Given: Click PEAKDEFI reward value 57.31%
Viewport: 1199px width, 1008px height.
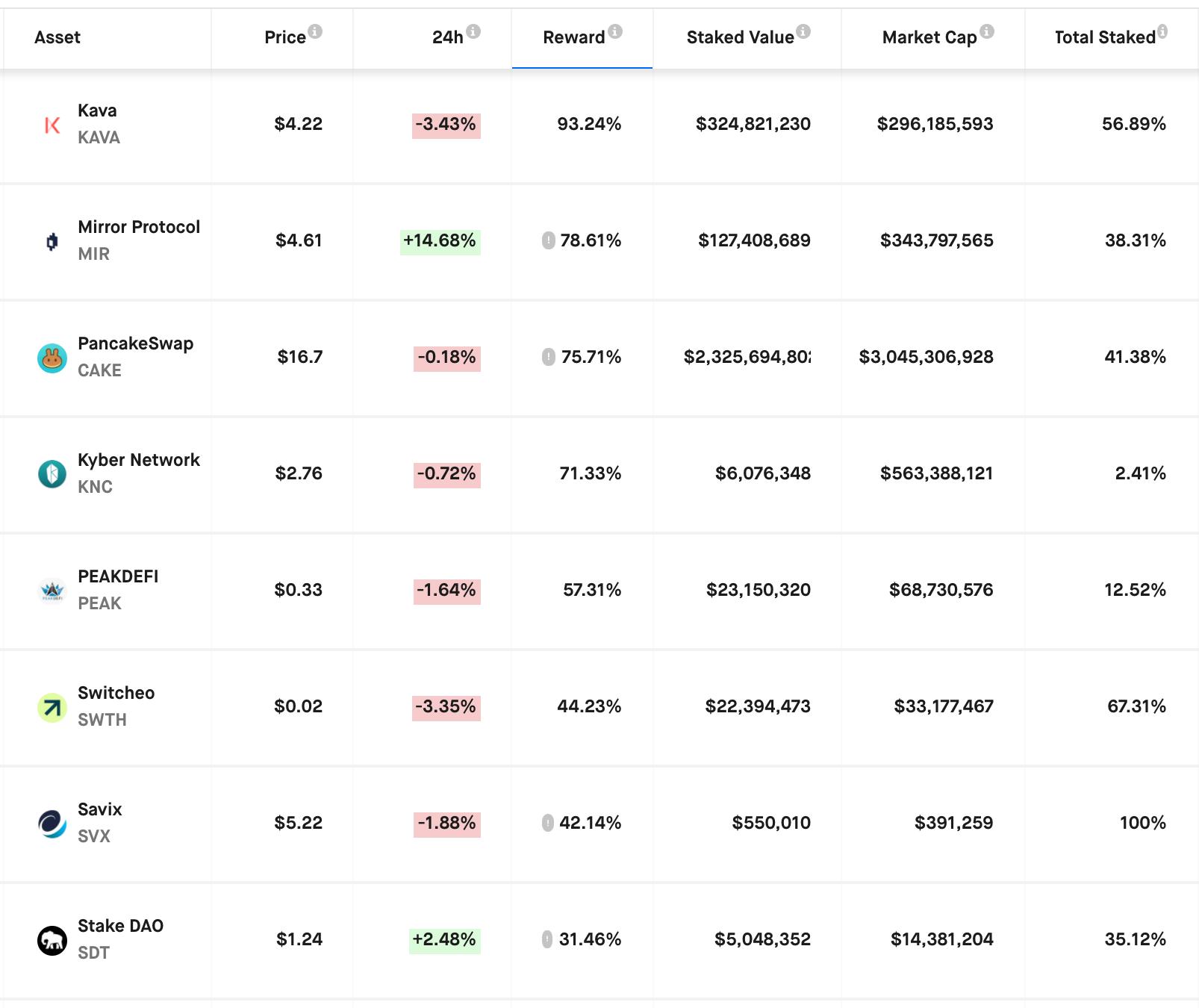Looking at the screenshot, I should [x=592, y=590].
